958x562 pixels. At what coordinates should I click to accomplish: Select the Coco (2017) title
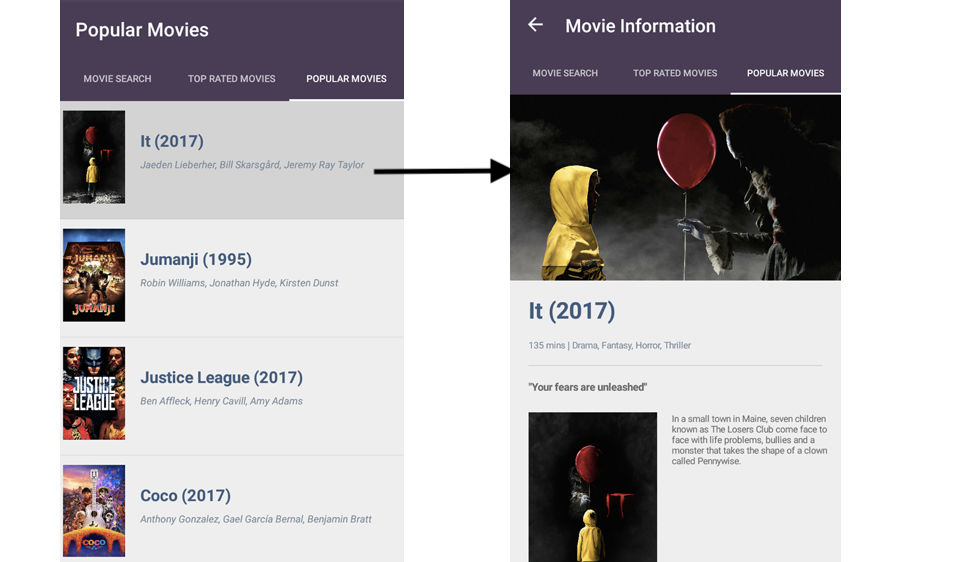186,495
